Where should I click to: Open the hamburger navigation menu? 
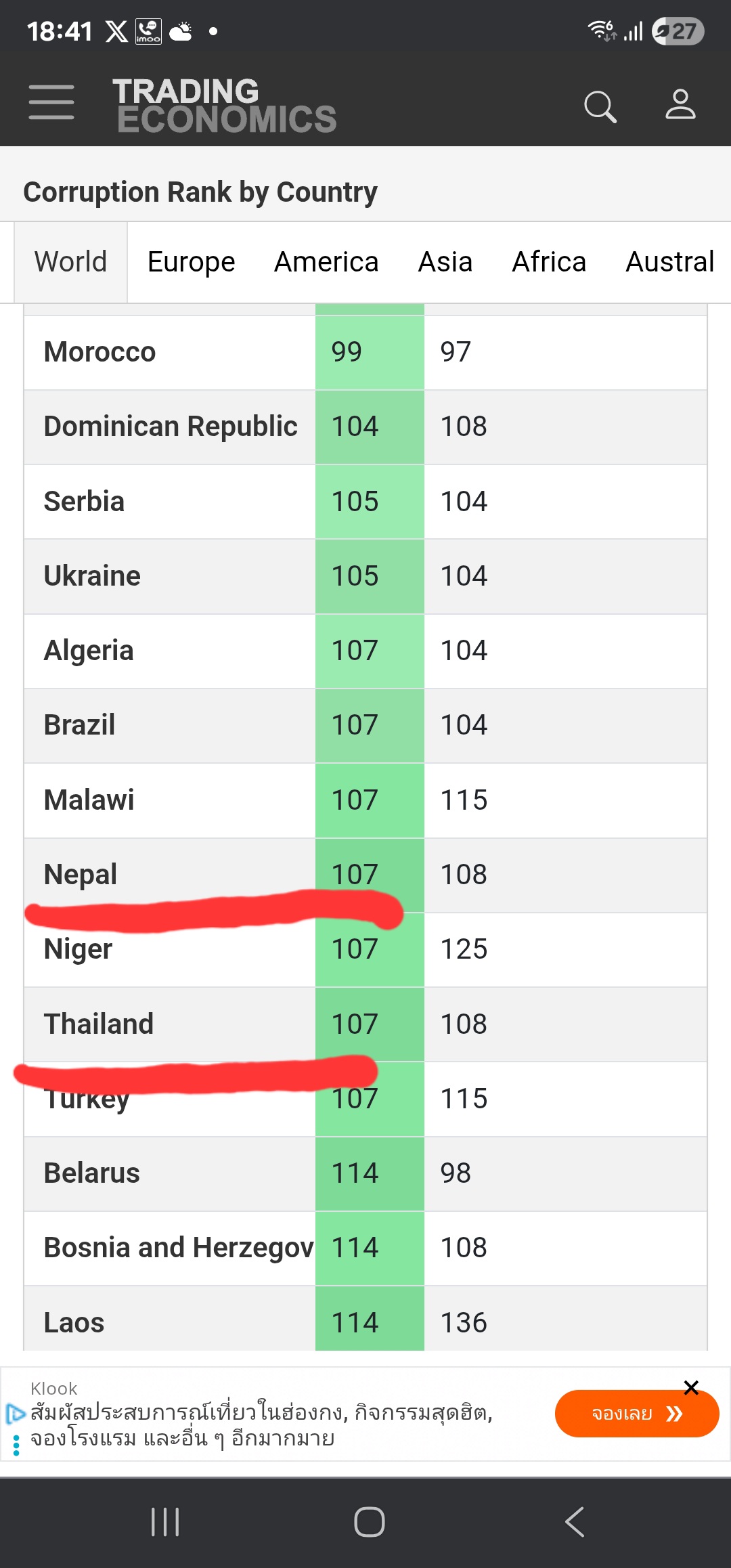pyautogui.click(x=51, y=102)
